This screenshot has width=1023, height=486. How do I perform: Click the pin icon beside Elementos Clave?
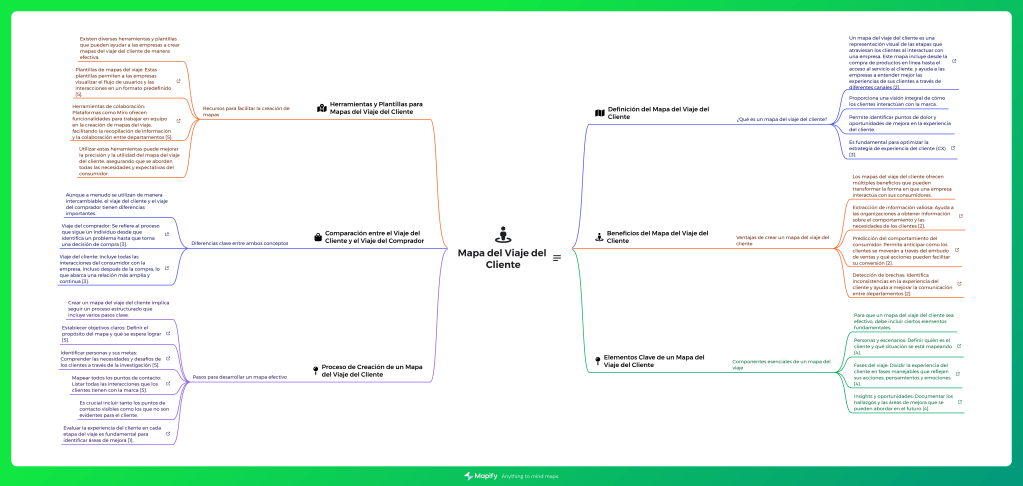click(x=599, y=360)
